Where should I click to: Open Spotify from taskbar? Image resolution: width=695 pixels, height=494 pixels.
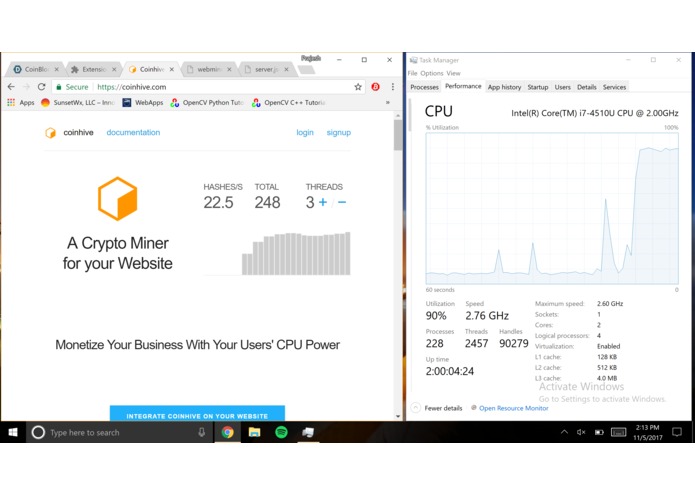point(281,432)
